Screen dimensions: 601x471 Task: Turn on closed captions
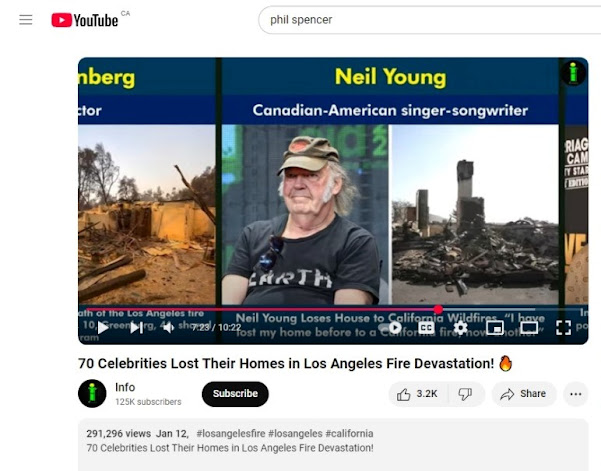point(426,328)
